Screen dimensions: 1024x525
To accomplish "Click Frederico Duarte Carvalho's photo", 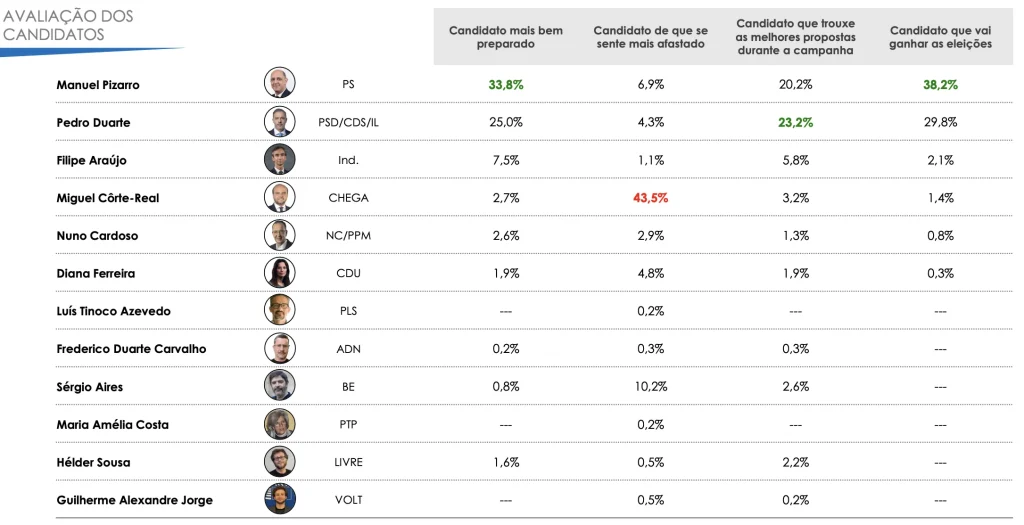I will coord(280,349).
